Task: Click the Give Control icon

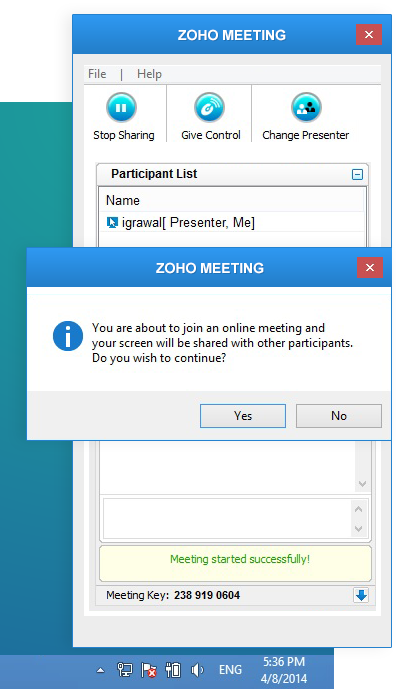Action: point(210,107)
